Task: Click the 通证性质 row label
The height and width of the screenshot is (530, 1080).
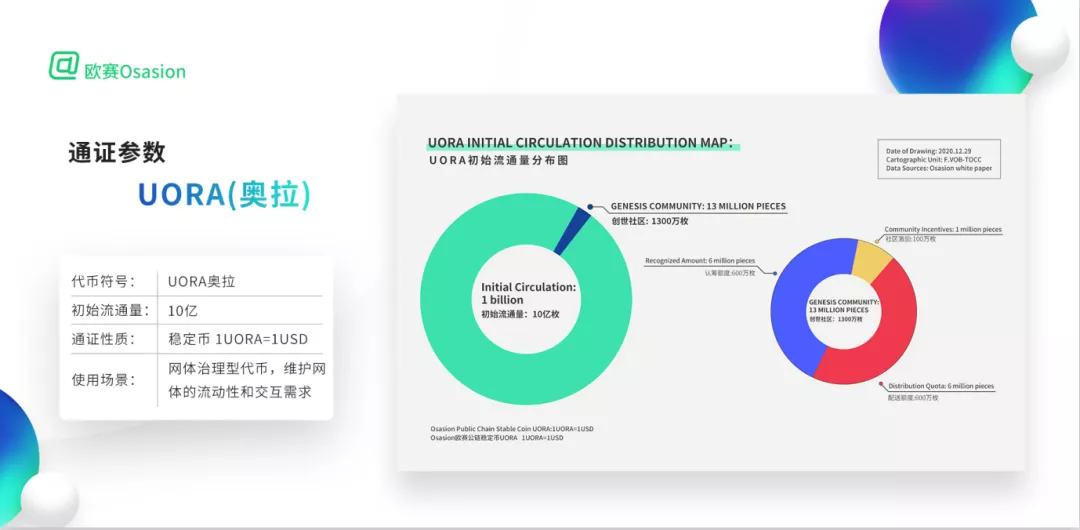Action: click(x=102, y=339)
